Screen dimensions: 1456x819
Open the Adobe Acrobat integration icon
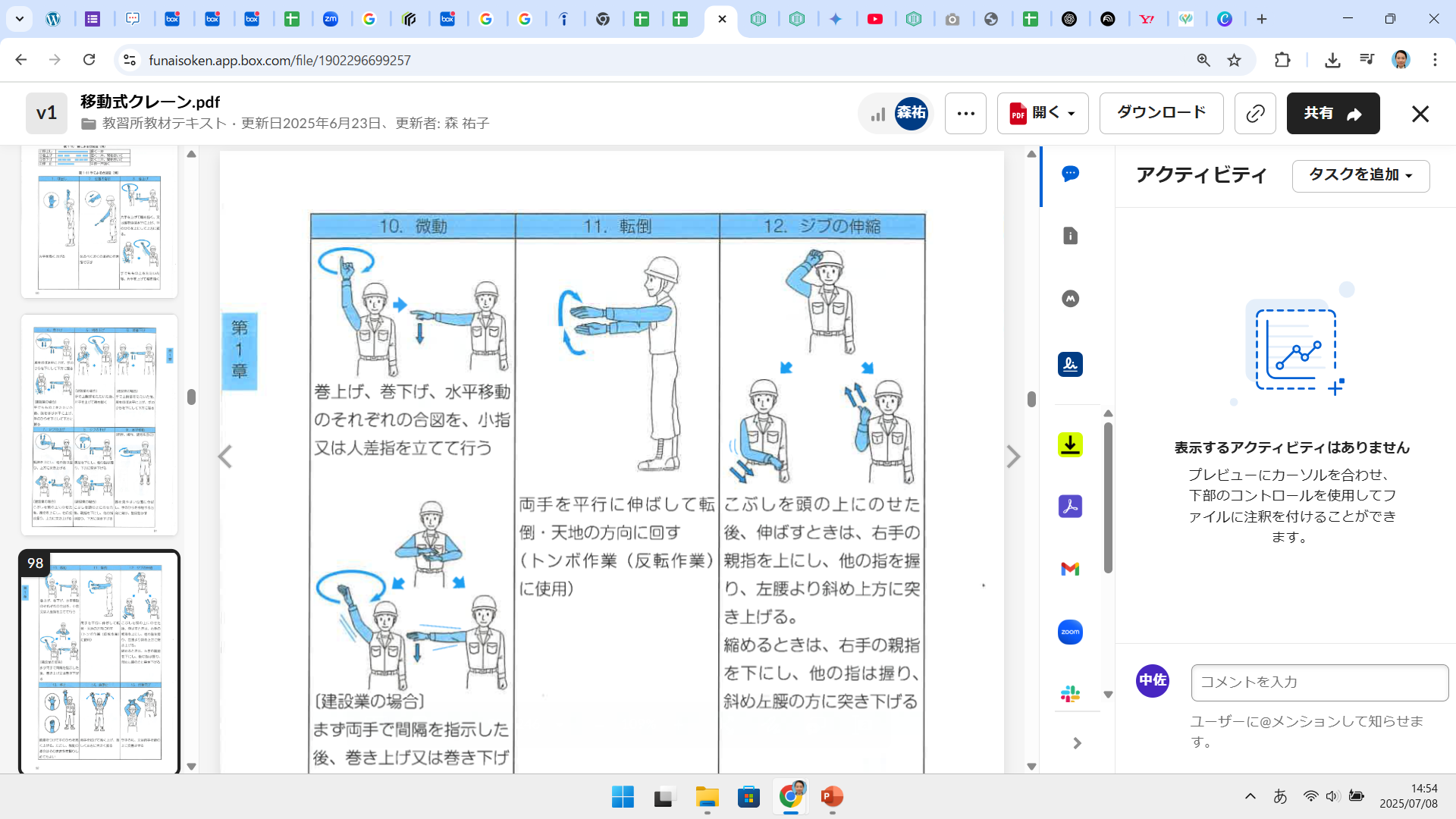(1070, 506)
